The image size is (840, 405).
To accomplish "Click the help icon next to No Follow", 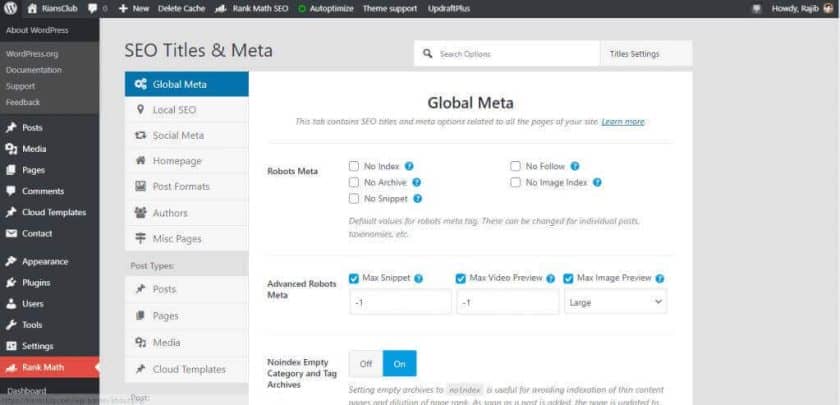I will click(x=575, y=166).
